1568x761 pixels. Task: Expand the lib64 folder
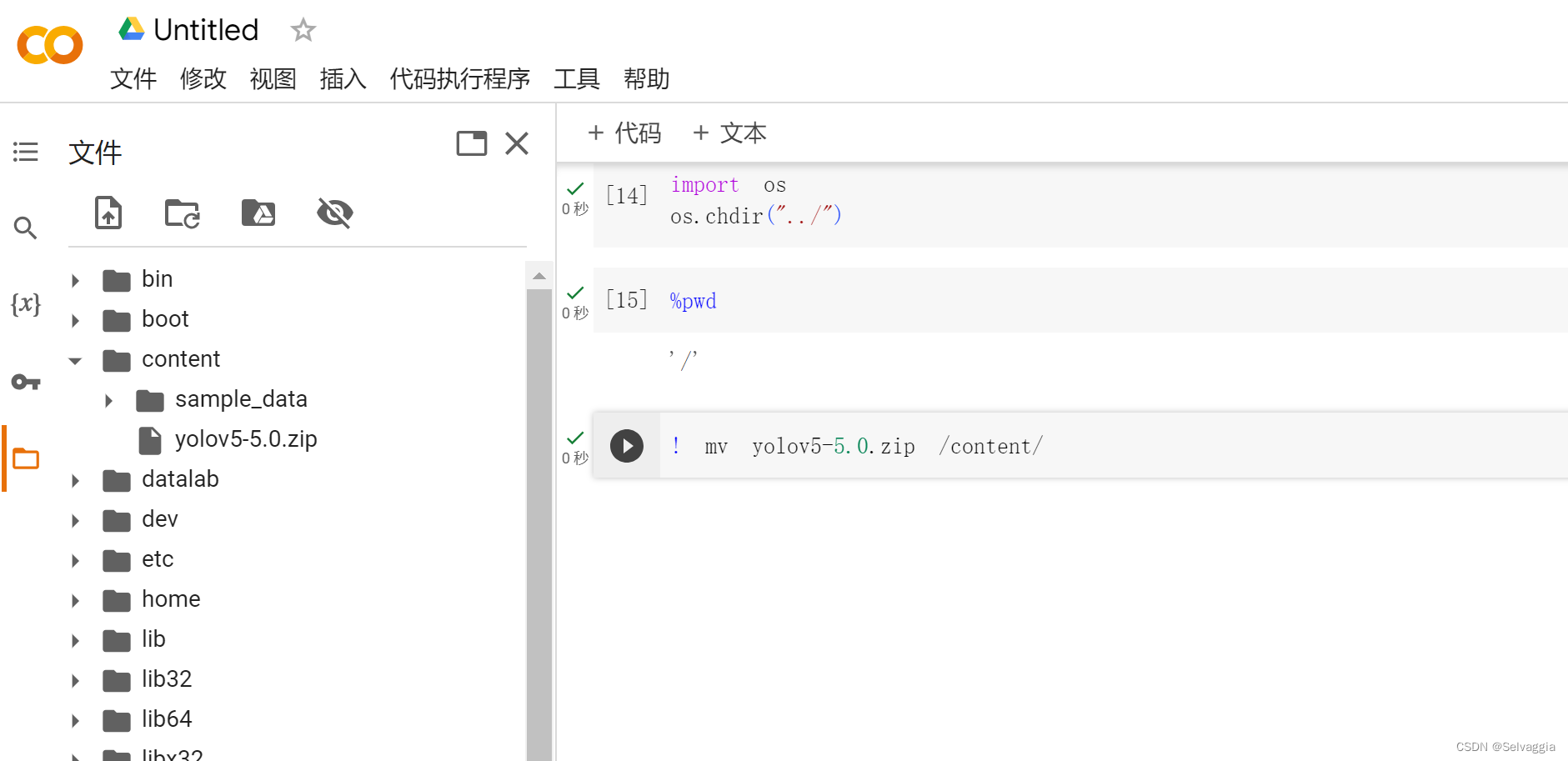[76, 720]
